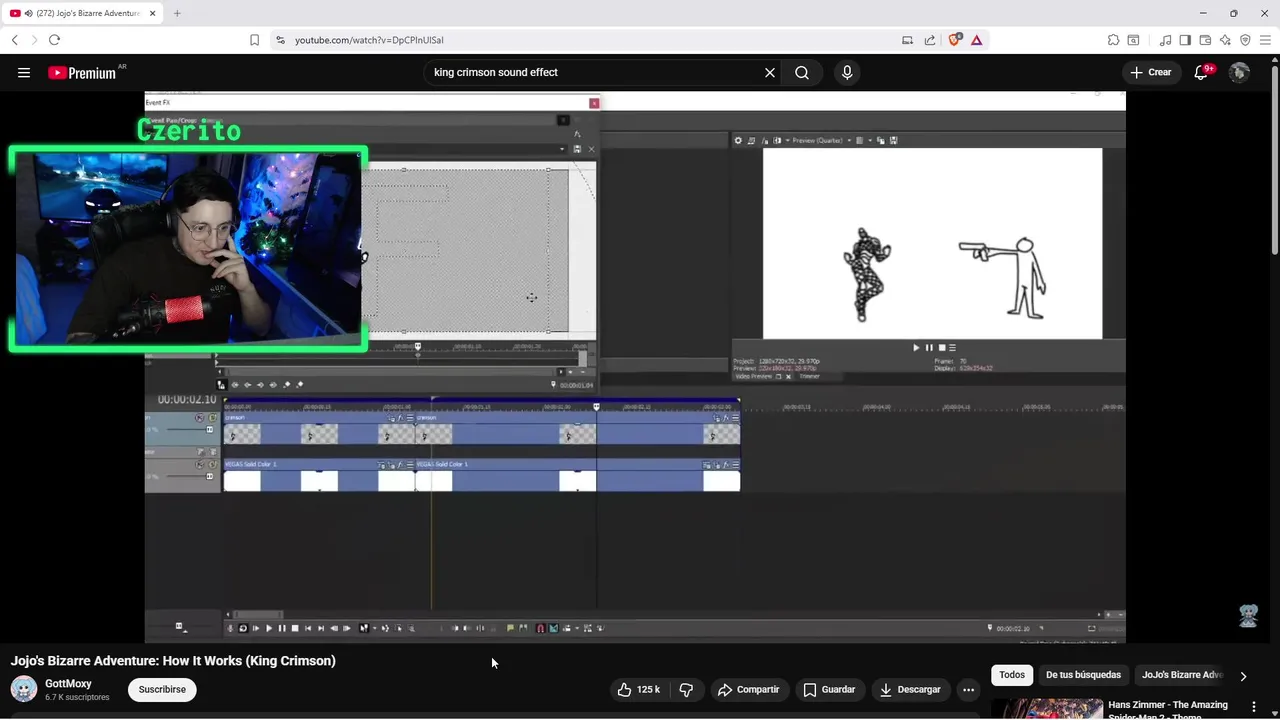Clear the search box with the X
Image resolution: width=1280 pixels, height=720 pixels.
point(770,72)
